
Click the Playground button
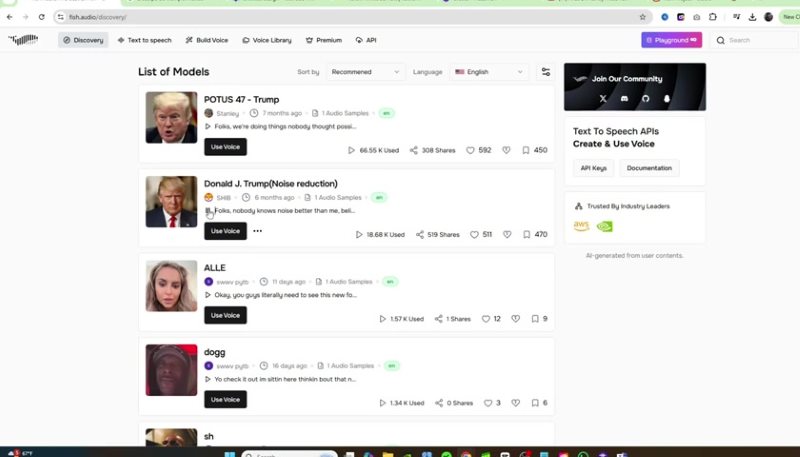pyautogui.click(x=671, y=40)
